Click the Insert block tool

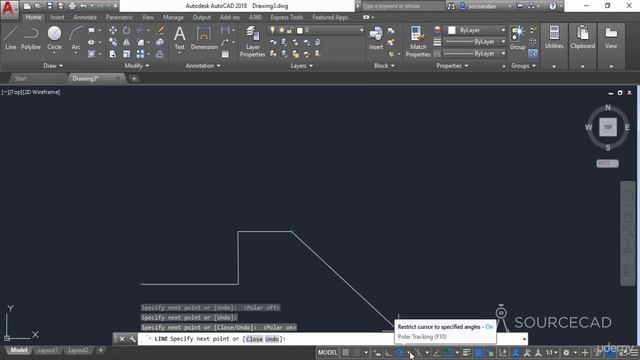[x=376, y=38]
